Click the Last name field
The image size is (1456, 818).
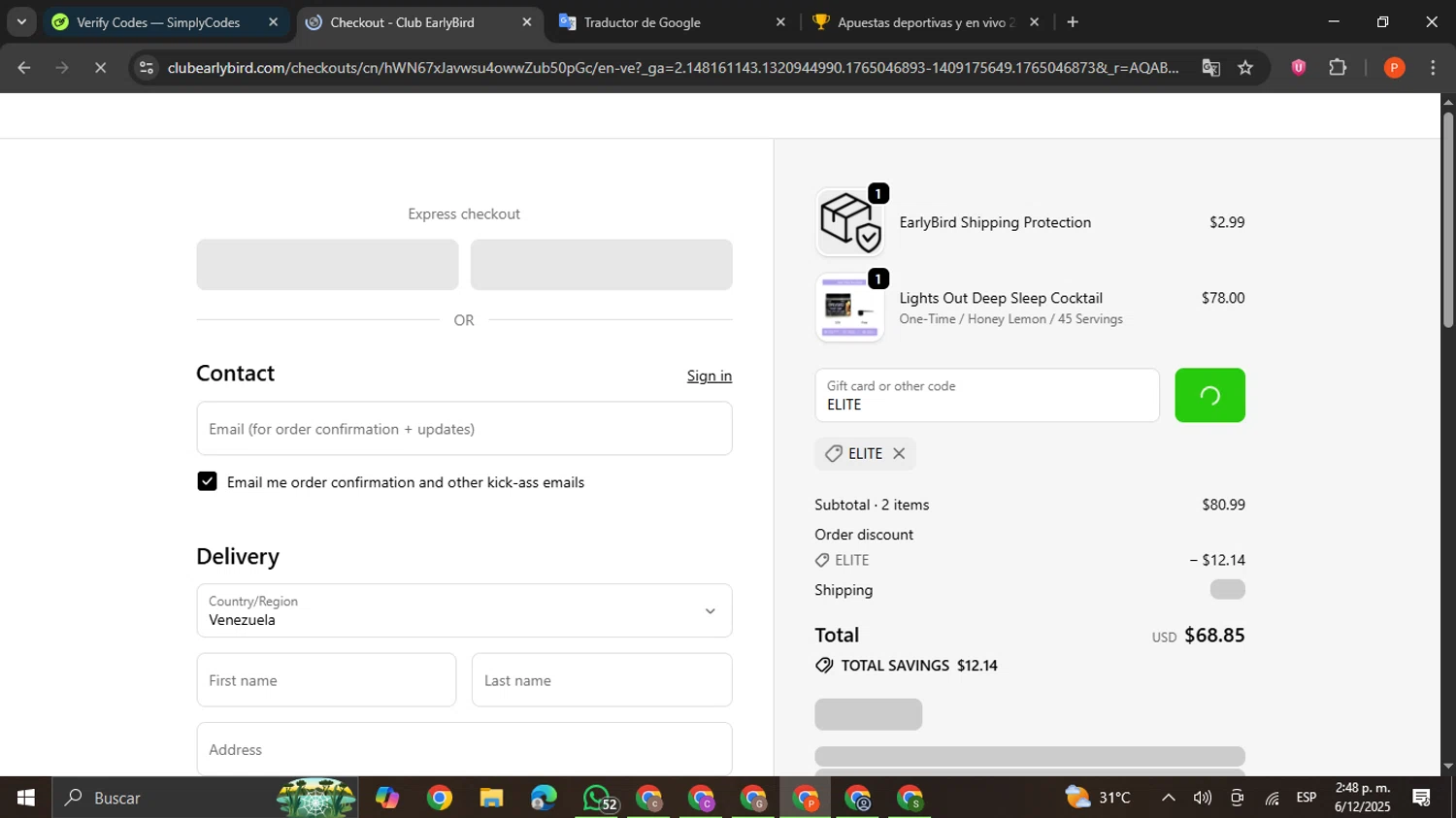pos(602,680)
